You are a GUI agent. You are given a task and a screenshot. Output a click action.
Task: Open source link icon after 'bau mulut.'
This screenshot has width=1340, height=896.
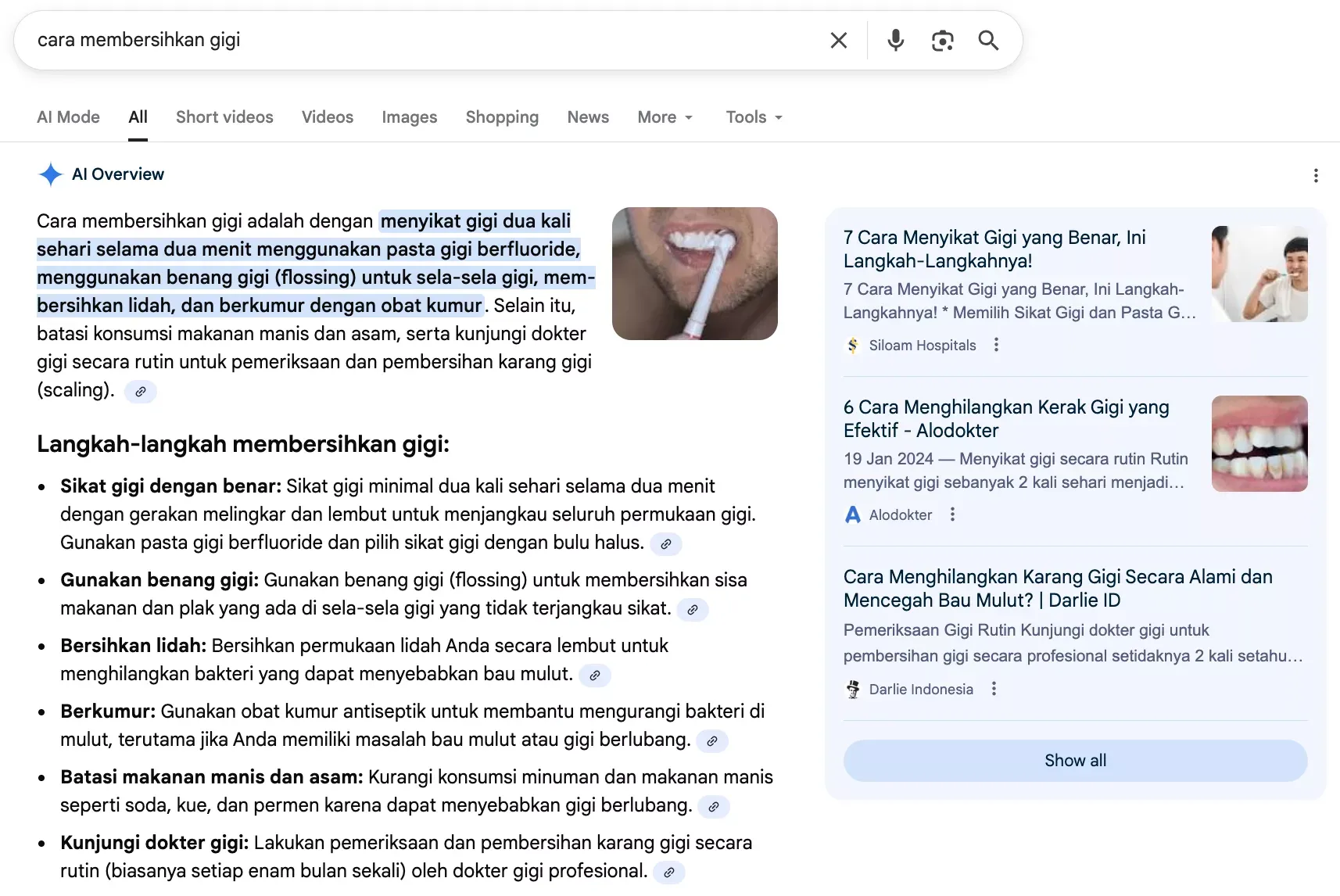(x=595, y=676)
